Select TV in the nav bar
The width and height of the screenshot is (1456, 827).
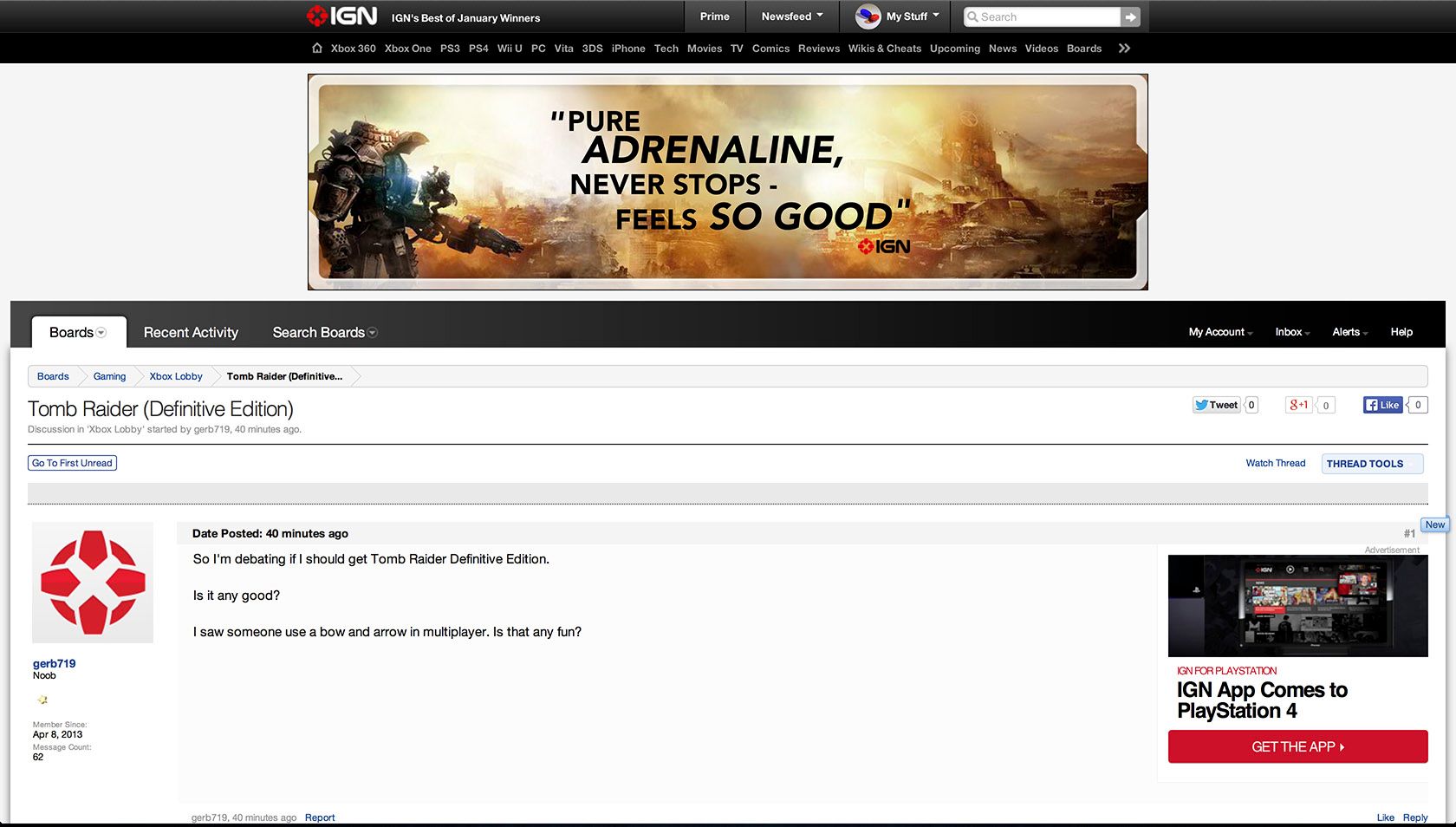click(x=737, y=49)
